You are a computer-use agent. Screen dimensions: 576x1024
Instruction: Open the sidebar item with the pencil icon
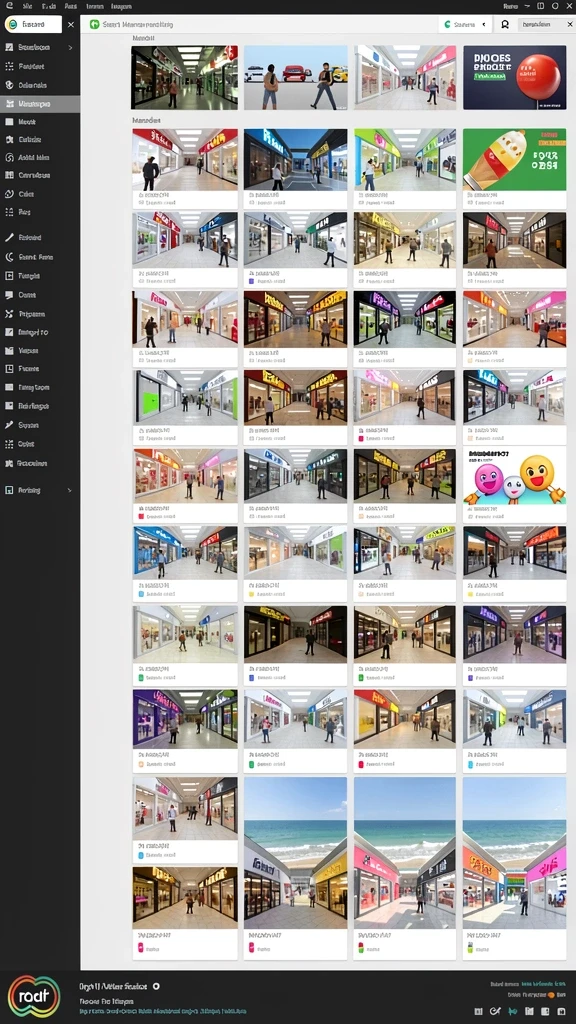click(x=39, y=238)
